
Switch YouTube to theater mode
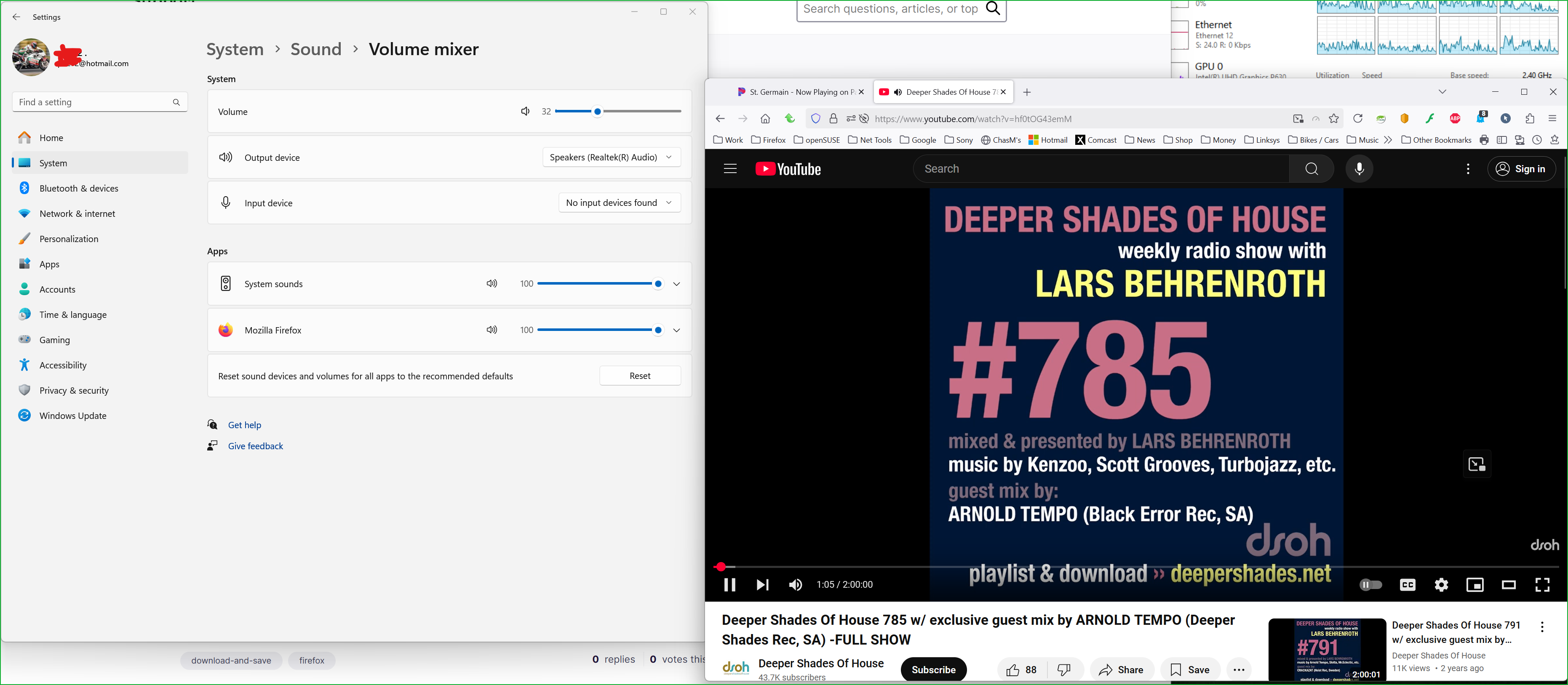(1508, 585)
